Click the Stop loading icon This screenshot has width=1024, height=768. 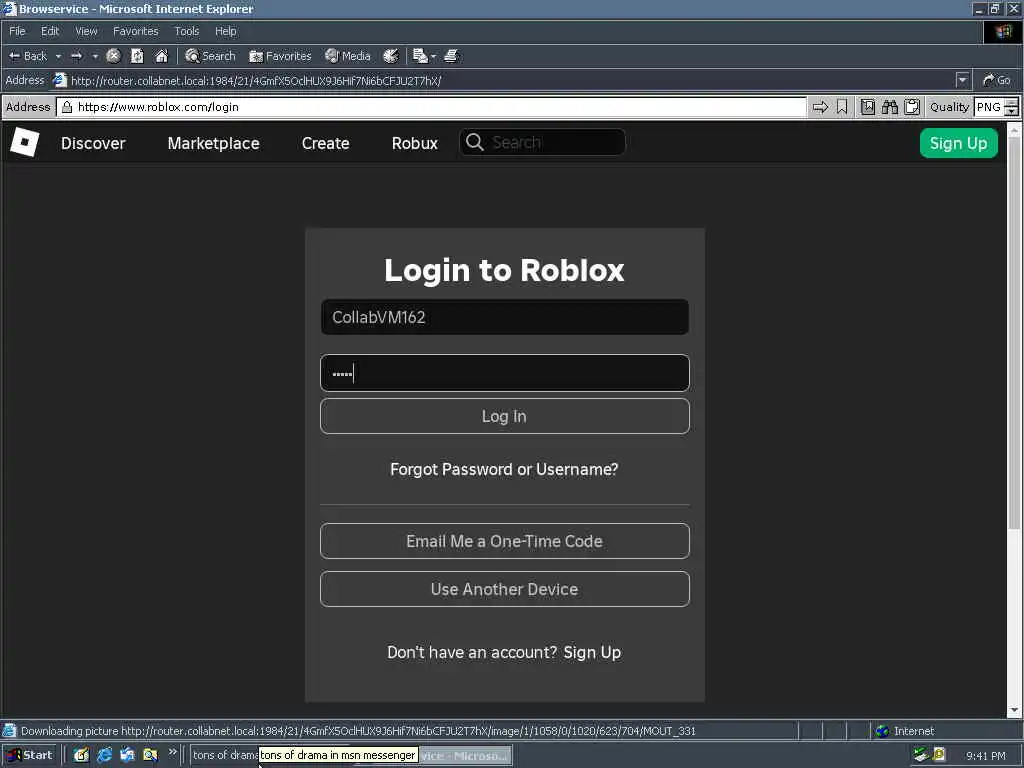[114, 56]
